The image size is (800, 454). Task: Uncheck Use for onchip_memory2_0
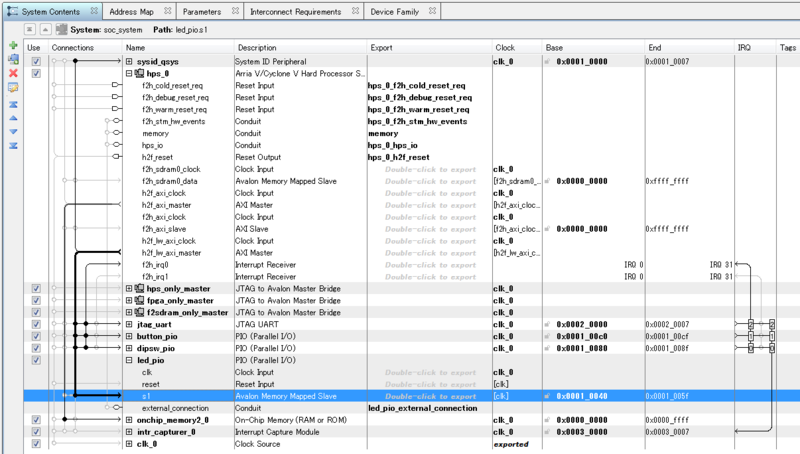point(36,420)
